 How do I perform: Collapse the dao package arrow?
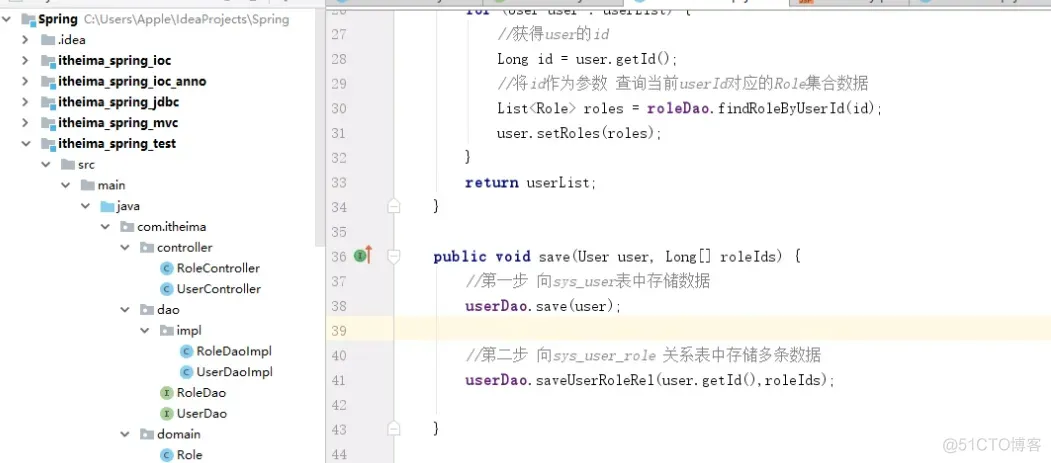pyautogui.click(x=125, y=310)
